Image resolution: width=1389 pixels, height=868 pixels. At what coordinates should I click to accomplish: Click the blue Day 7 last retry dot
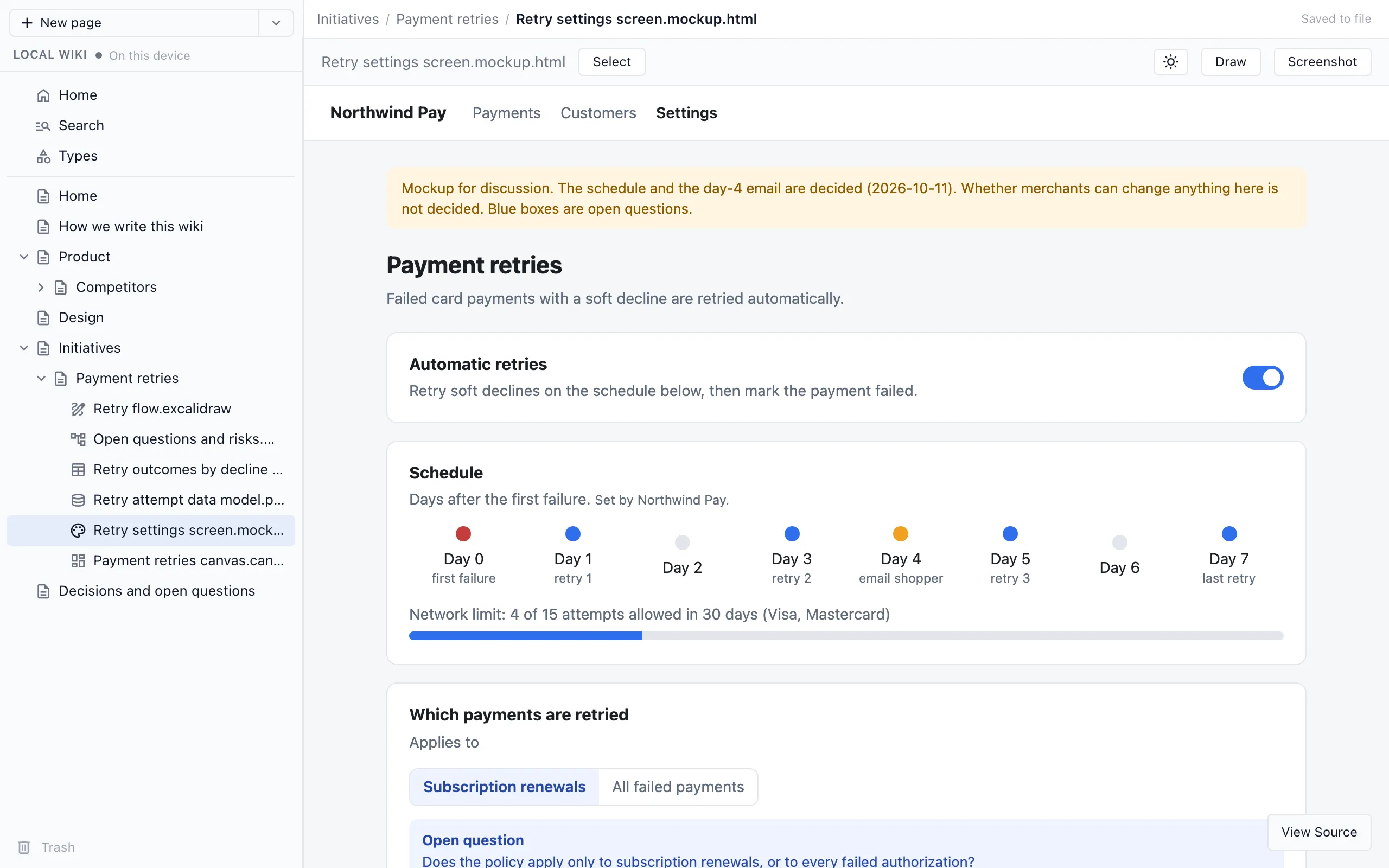pyautogui.click(x=1229, y=534)
